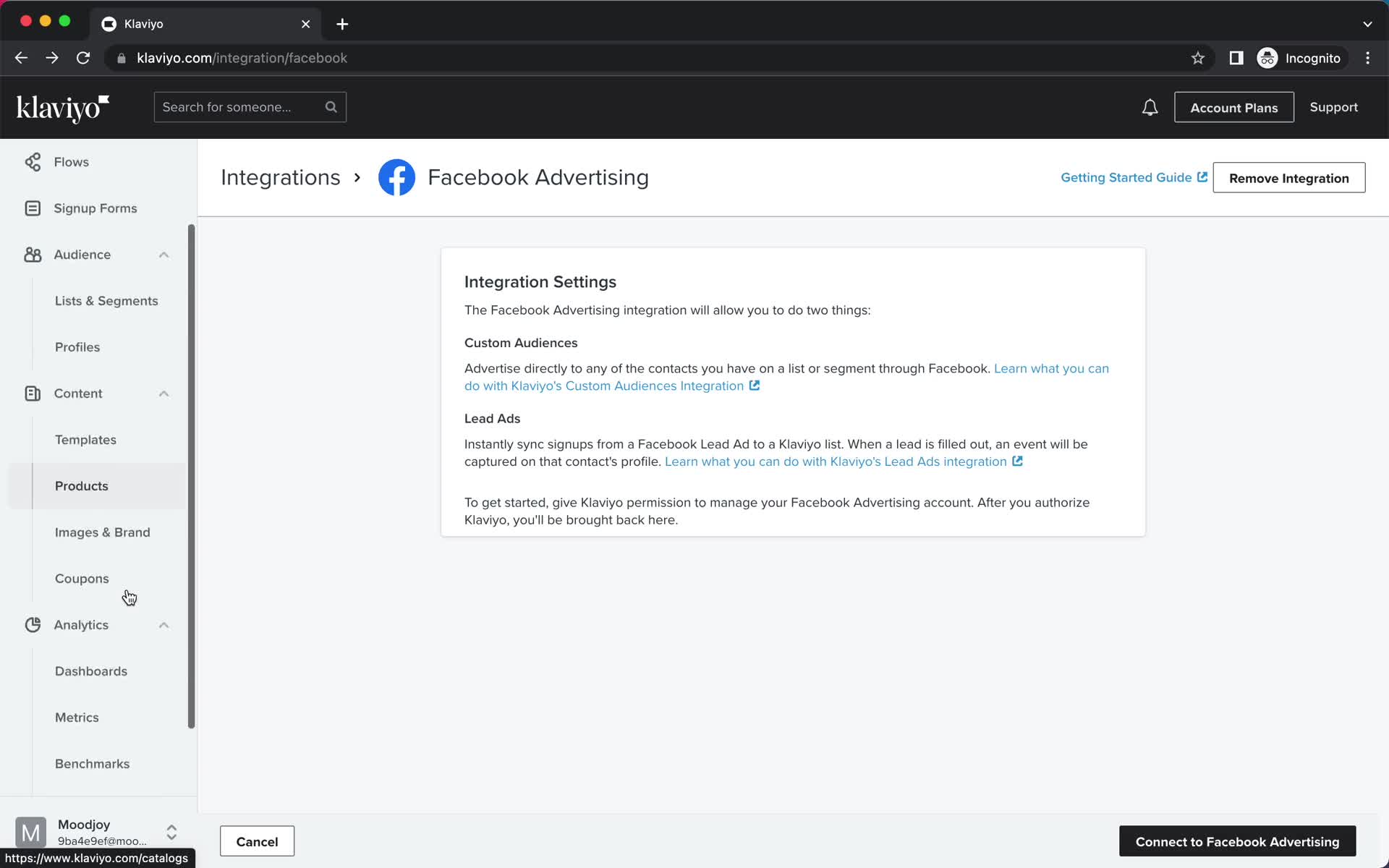Click the Incognito profile icon
Image resolution: width=1389 pixels, height=868 pixels.
(1267, 58)
